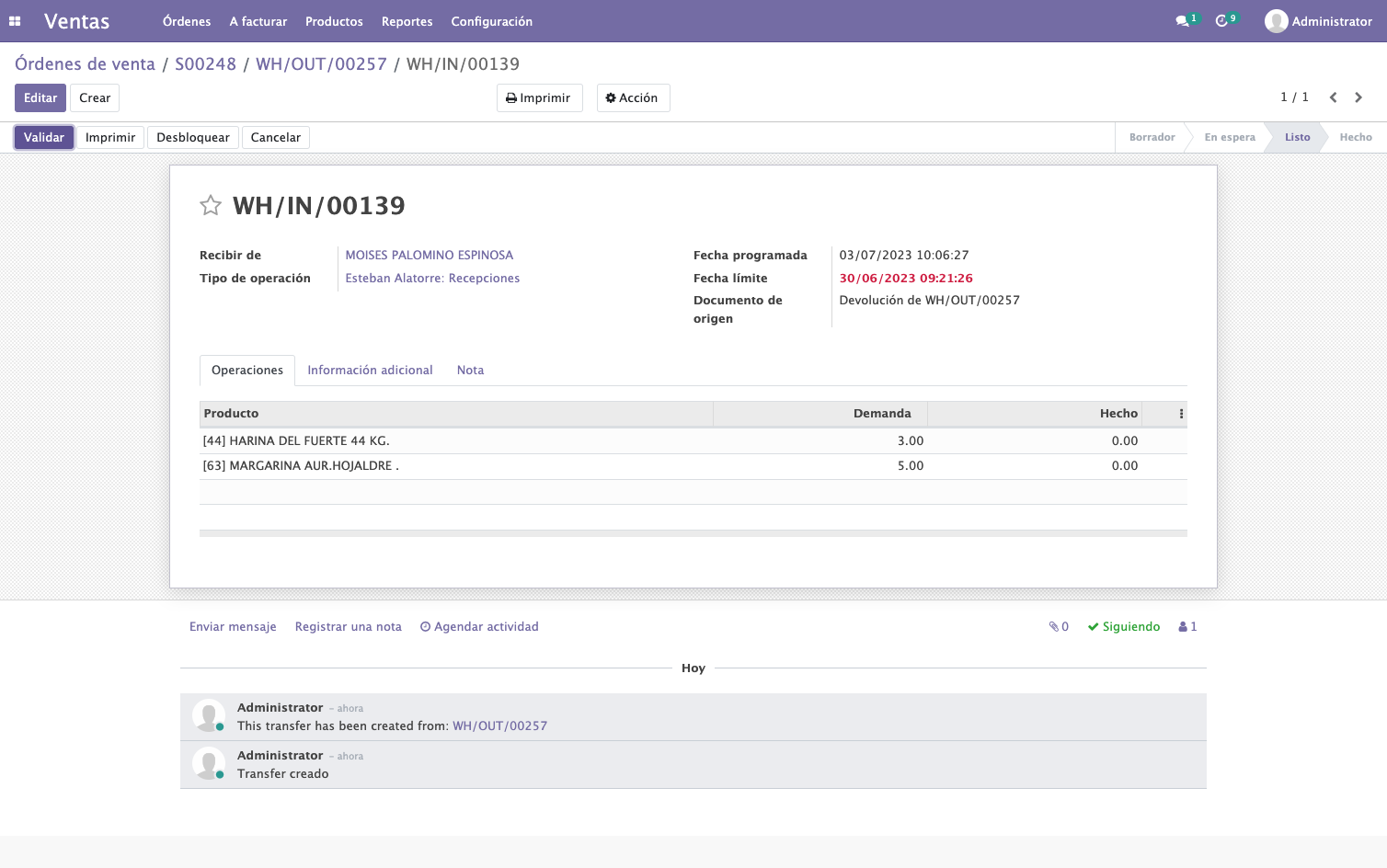Switch to the Nota tab
Screen dimensions: 1387x868
pos(470,371)
